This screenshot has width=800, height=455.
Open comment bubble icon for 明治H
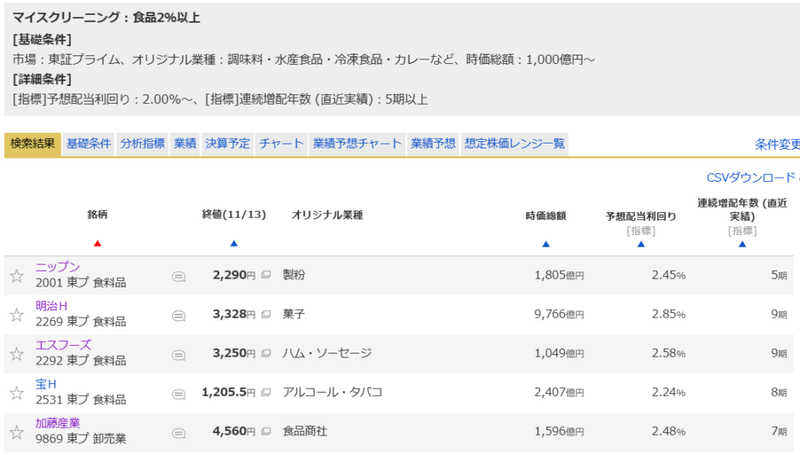click(x=179, y=316)
